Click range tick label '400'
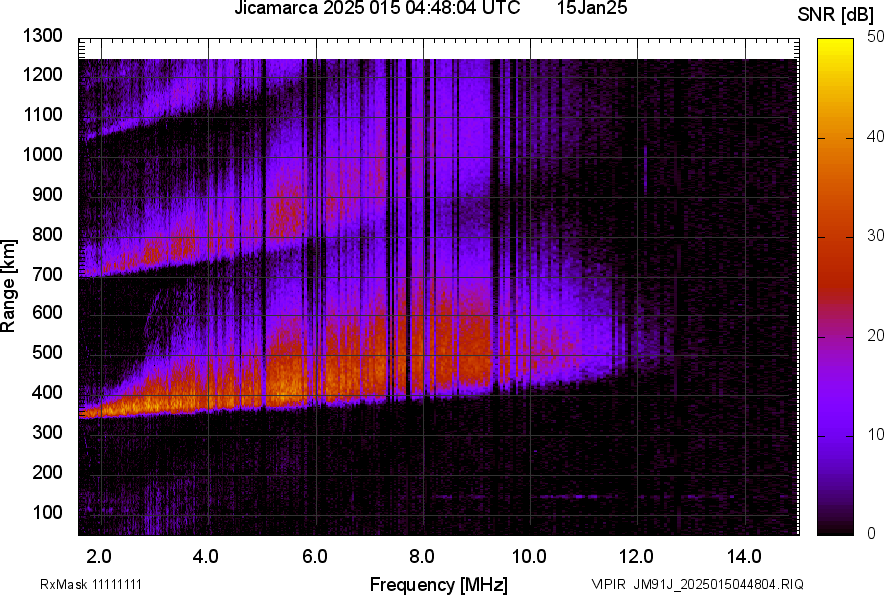This screenshot has height=595, width=884. 47,393
